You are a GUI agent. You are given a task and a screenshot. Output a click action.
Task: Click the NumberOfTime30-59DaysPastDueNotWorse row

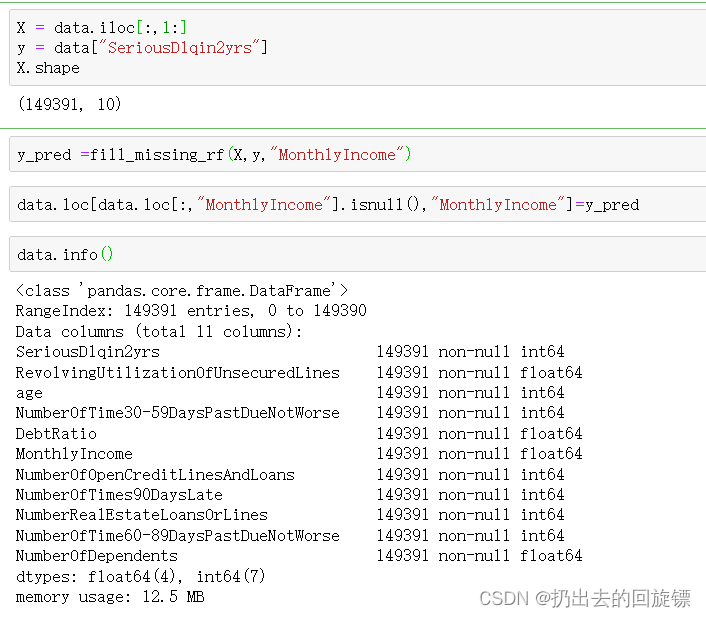pyautogui.click(x=290, y=413)
